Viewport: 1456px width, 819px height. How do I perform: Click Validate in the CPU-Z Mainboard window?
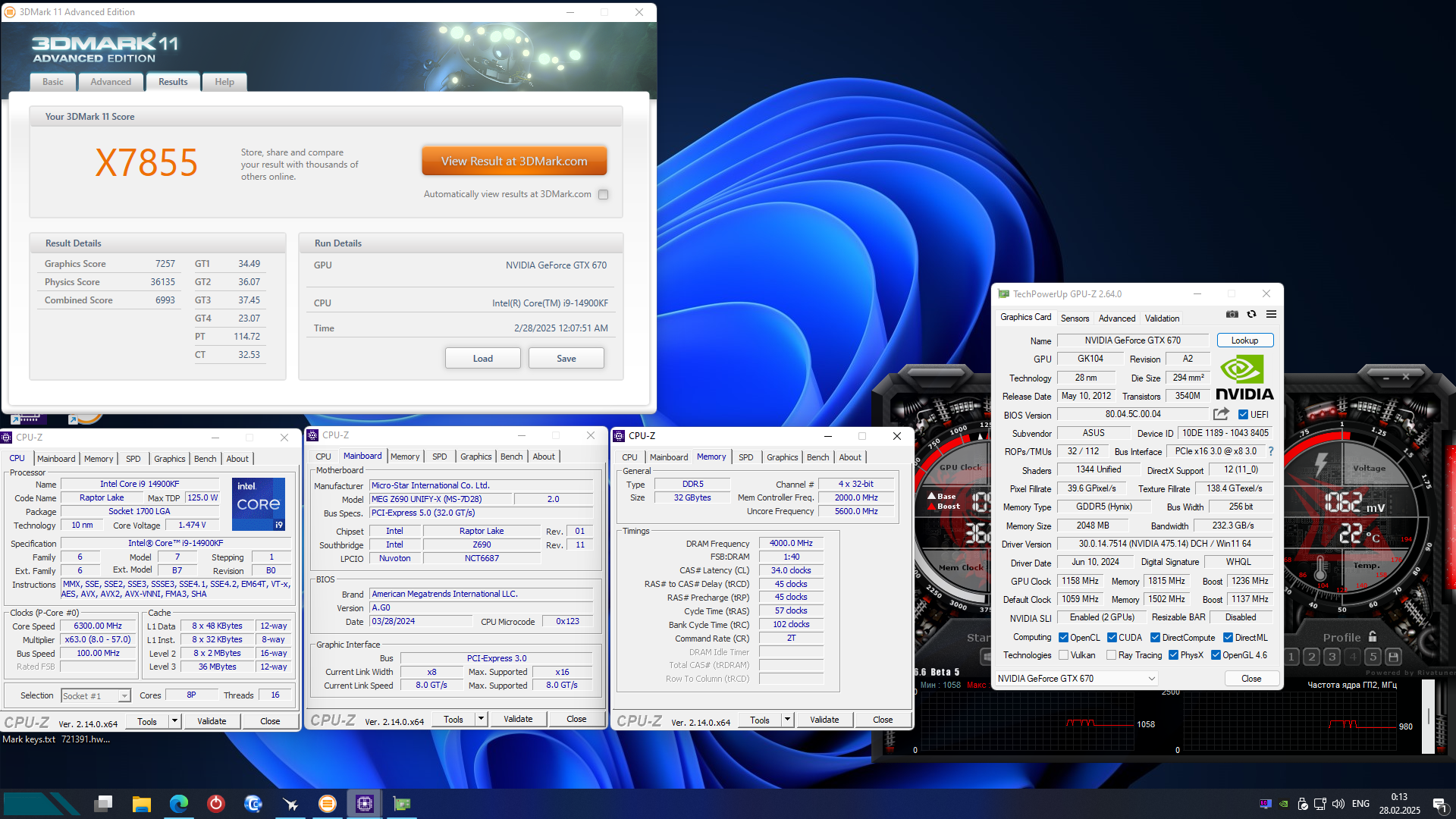click(x=518, y=719)
